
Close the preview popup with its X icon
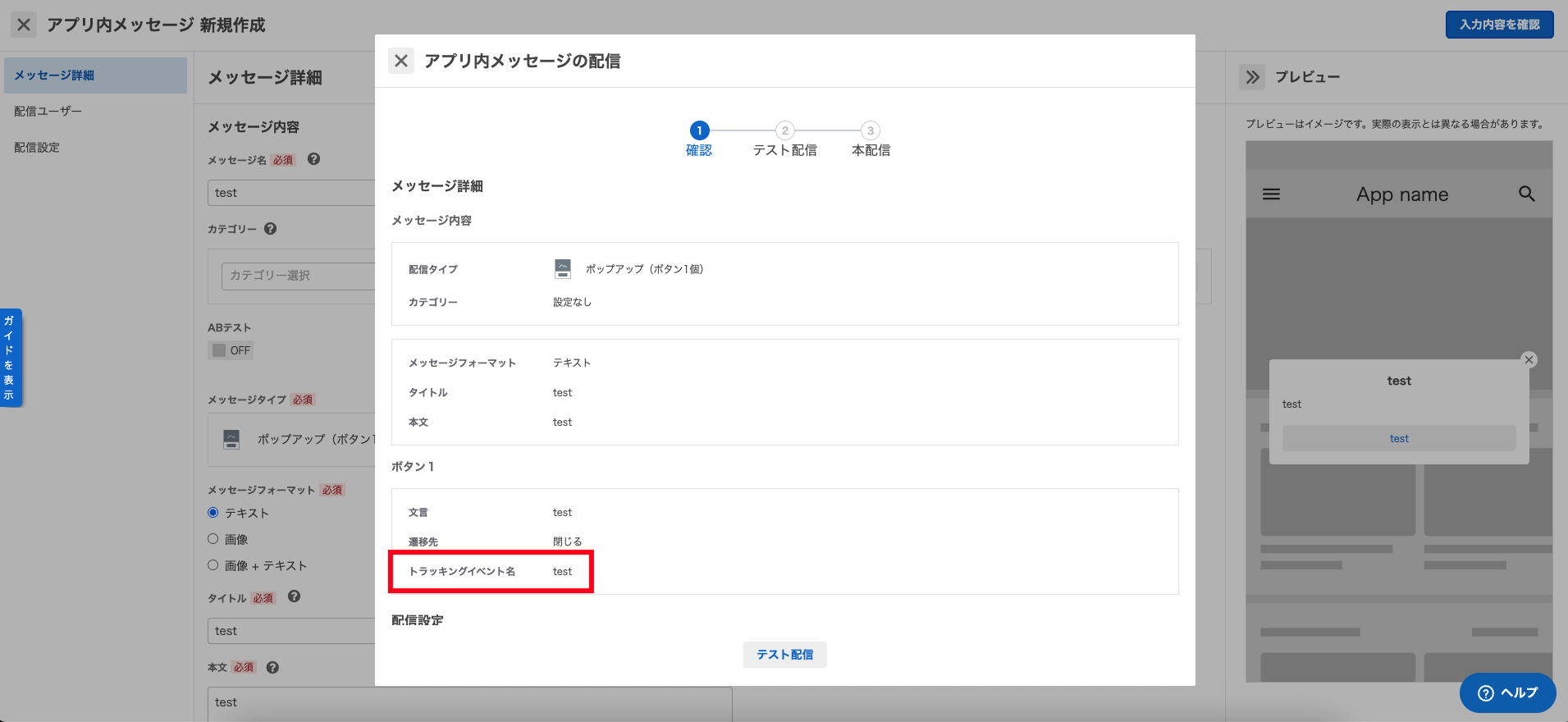coord(1529,359)
